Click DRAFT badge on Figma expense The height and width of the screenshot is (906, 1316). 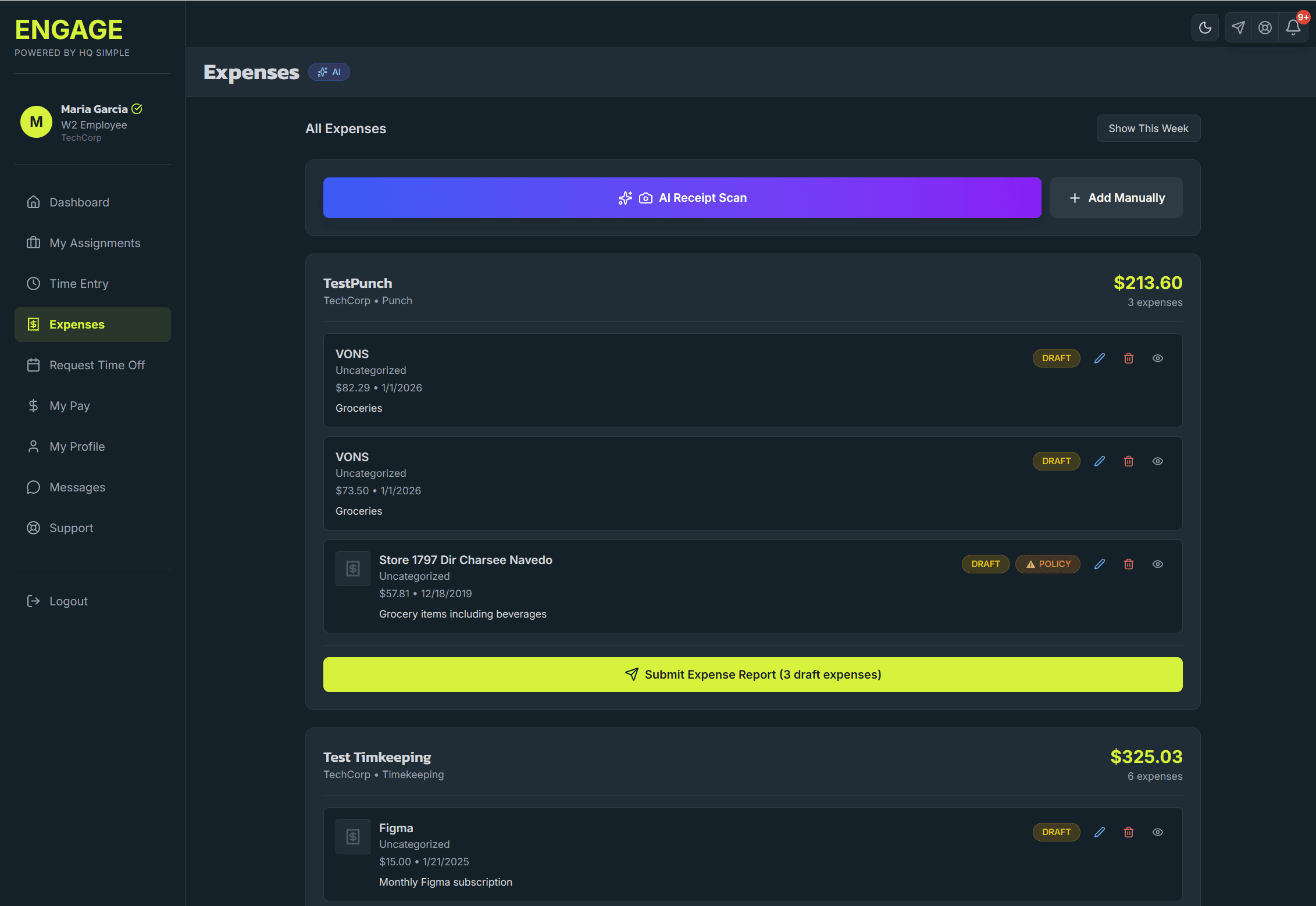[1056, 832]
